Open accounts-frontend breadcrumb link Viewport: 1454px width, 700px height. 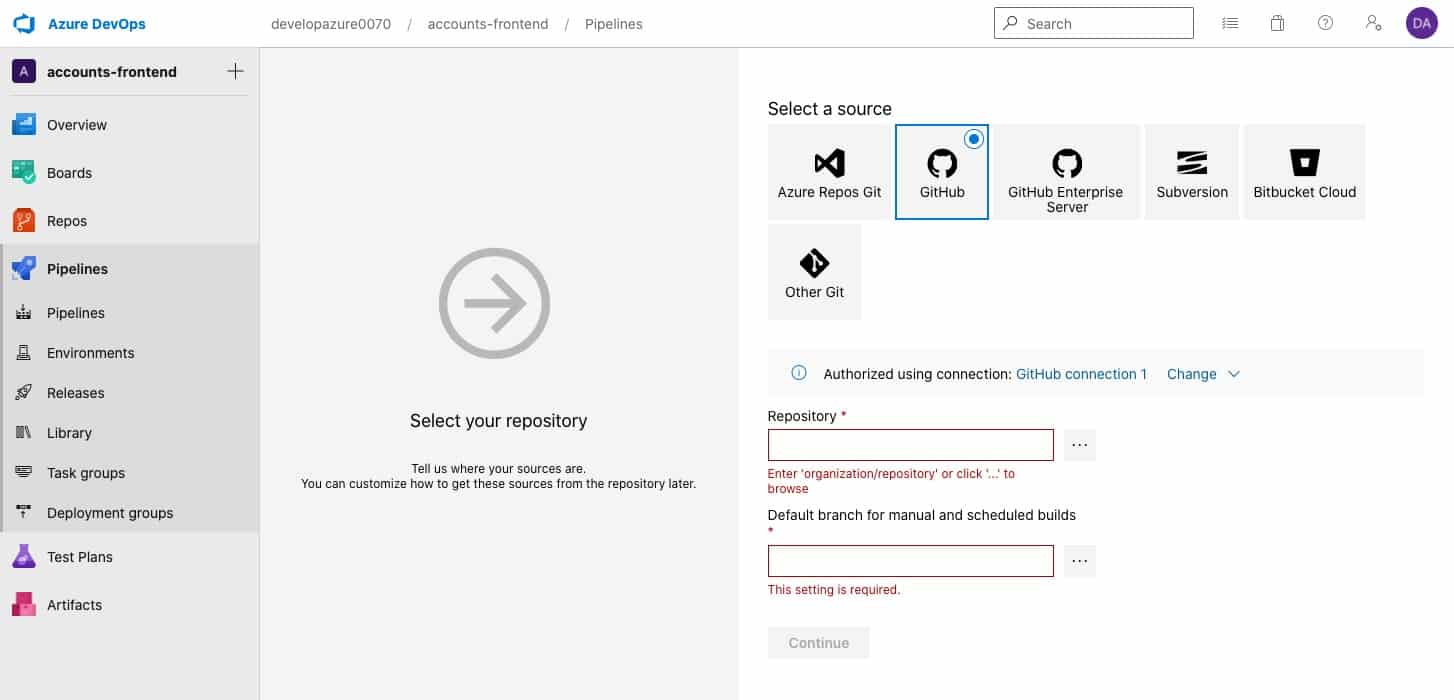488,24
